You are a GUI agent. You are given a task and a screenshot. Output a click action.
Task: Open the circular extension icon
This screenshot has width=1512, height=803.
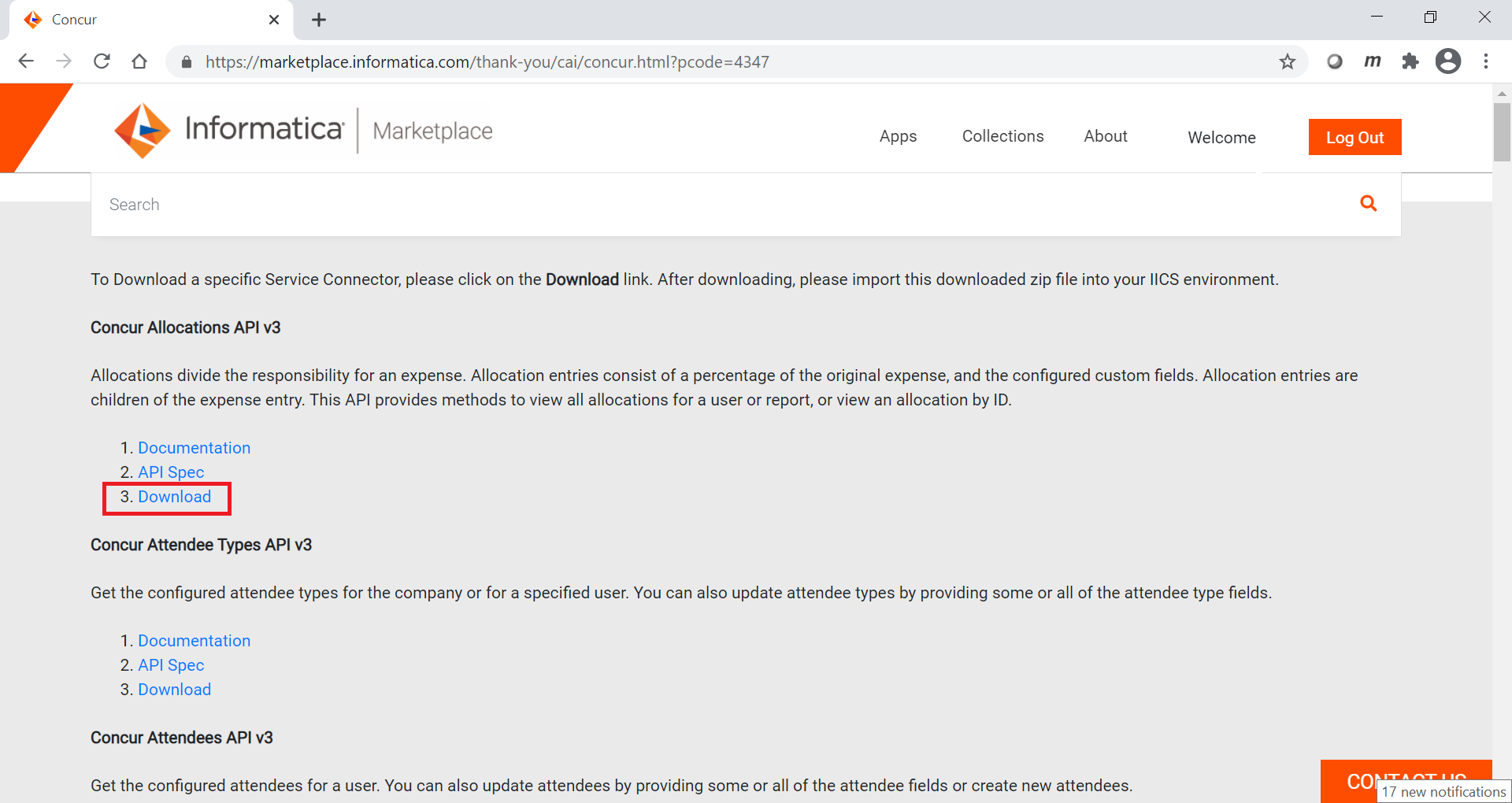click(1335, 61)
